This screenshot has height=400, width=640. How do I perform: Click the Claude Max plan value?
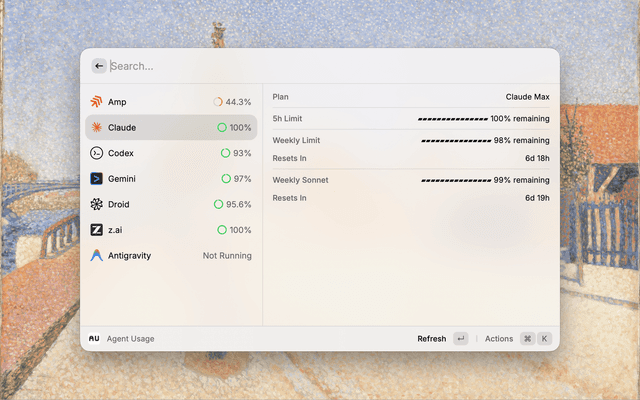(527, 97)
